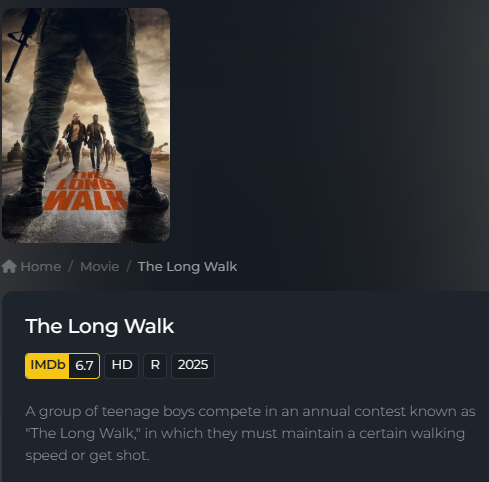Click the synopsis line starting "A group of"
489x482 pixels.
coord(250,412)
